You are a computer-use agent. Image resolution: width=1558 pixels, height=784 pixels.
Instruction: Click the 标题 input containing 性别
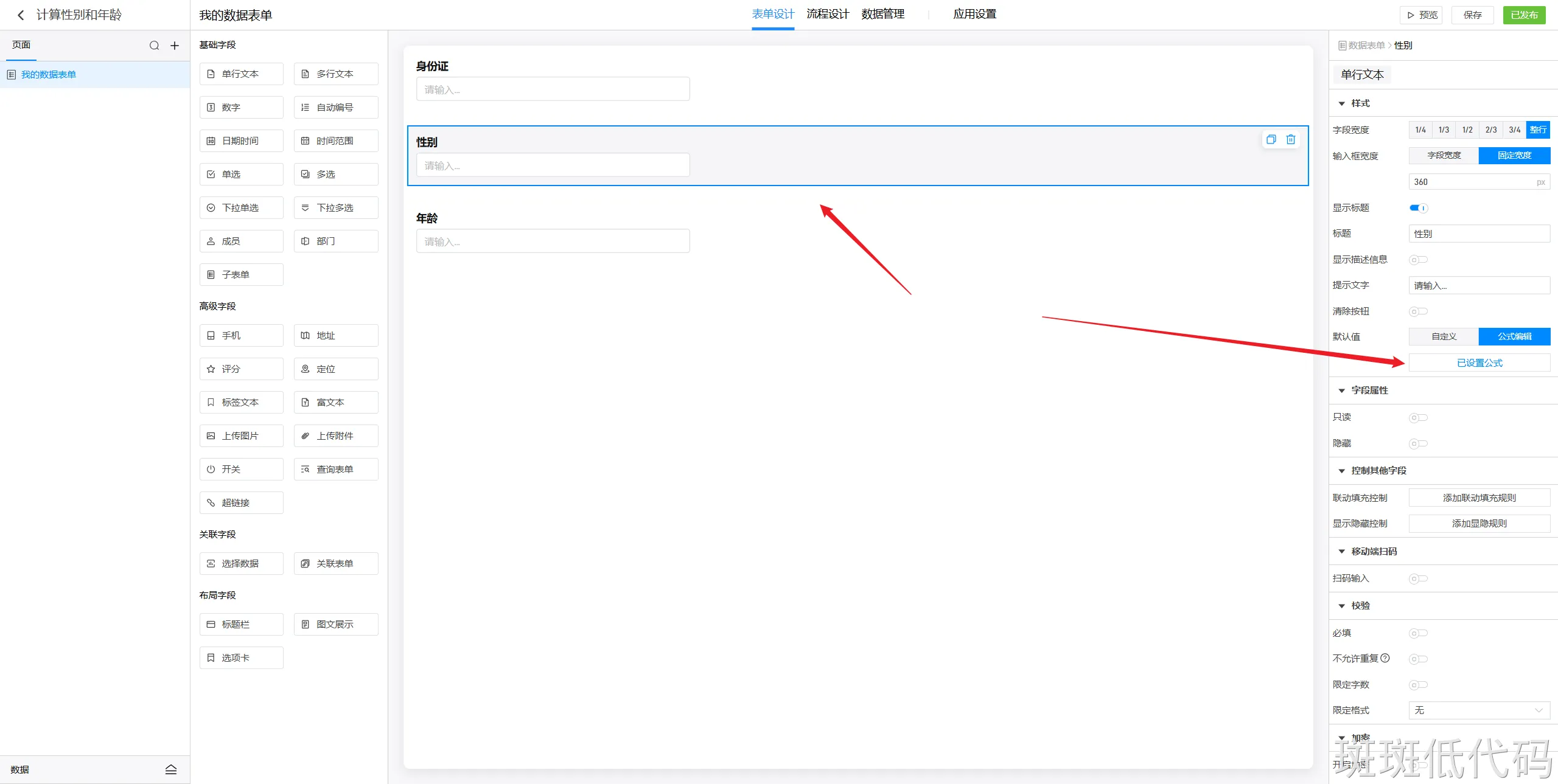[1479, 234]
